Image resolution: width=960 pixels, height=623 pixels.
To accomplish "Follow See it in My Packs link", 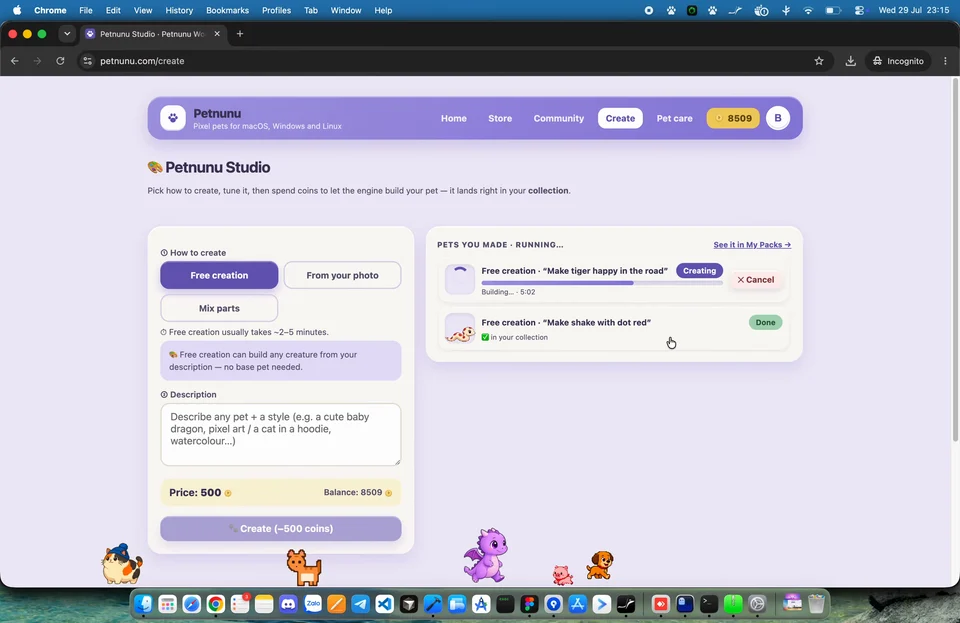I will coord(752,245).
